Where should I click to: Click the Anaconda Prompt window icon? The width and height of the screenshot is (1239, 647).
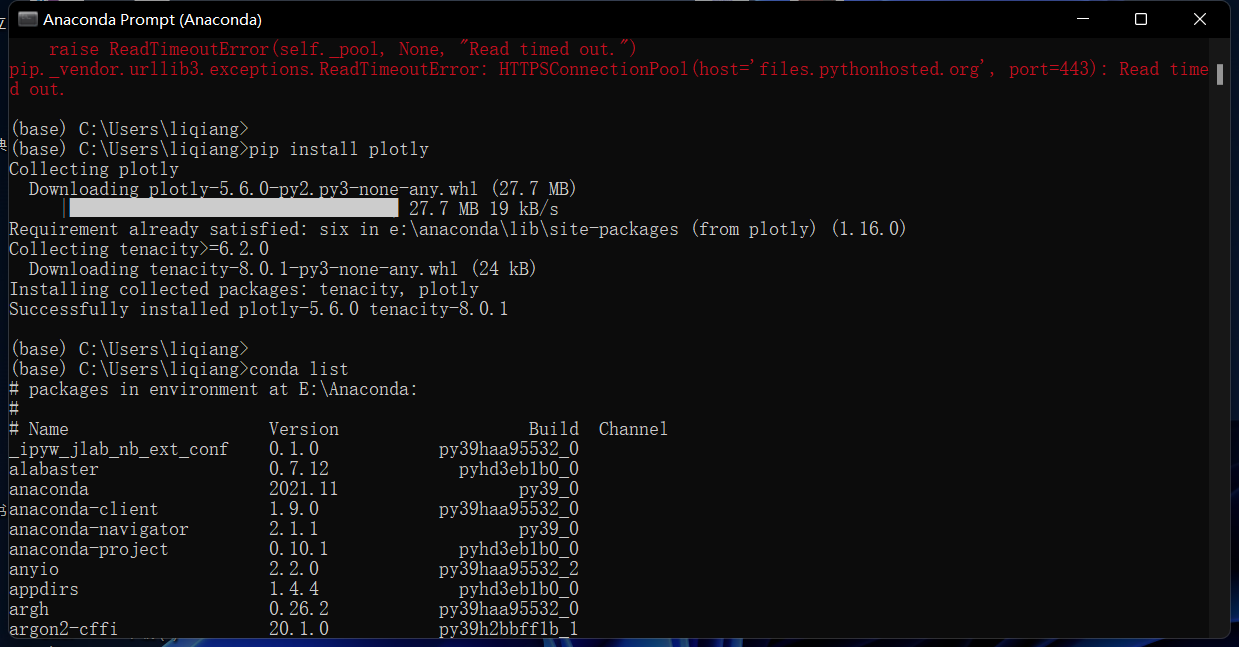[x=27, y=18]
